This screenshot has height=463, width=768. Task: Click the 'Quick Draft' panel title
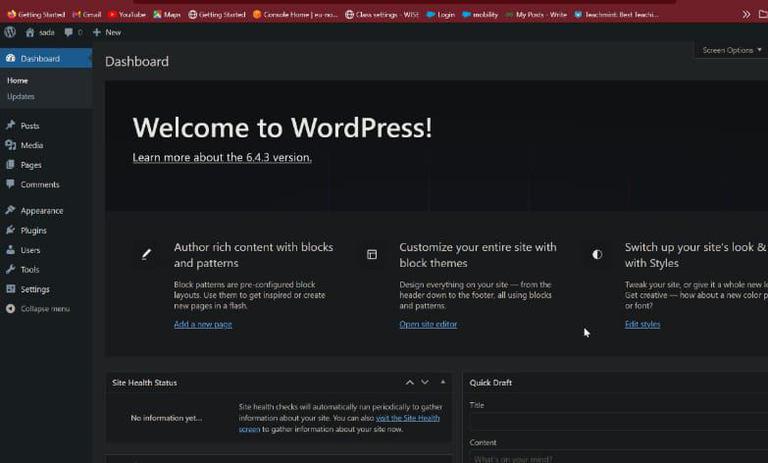point(491,383)
